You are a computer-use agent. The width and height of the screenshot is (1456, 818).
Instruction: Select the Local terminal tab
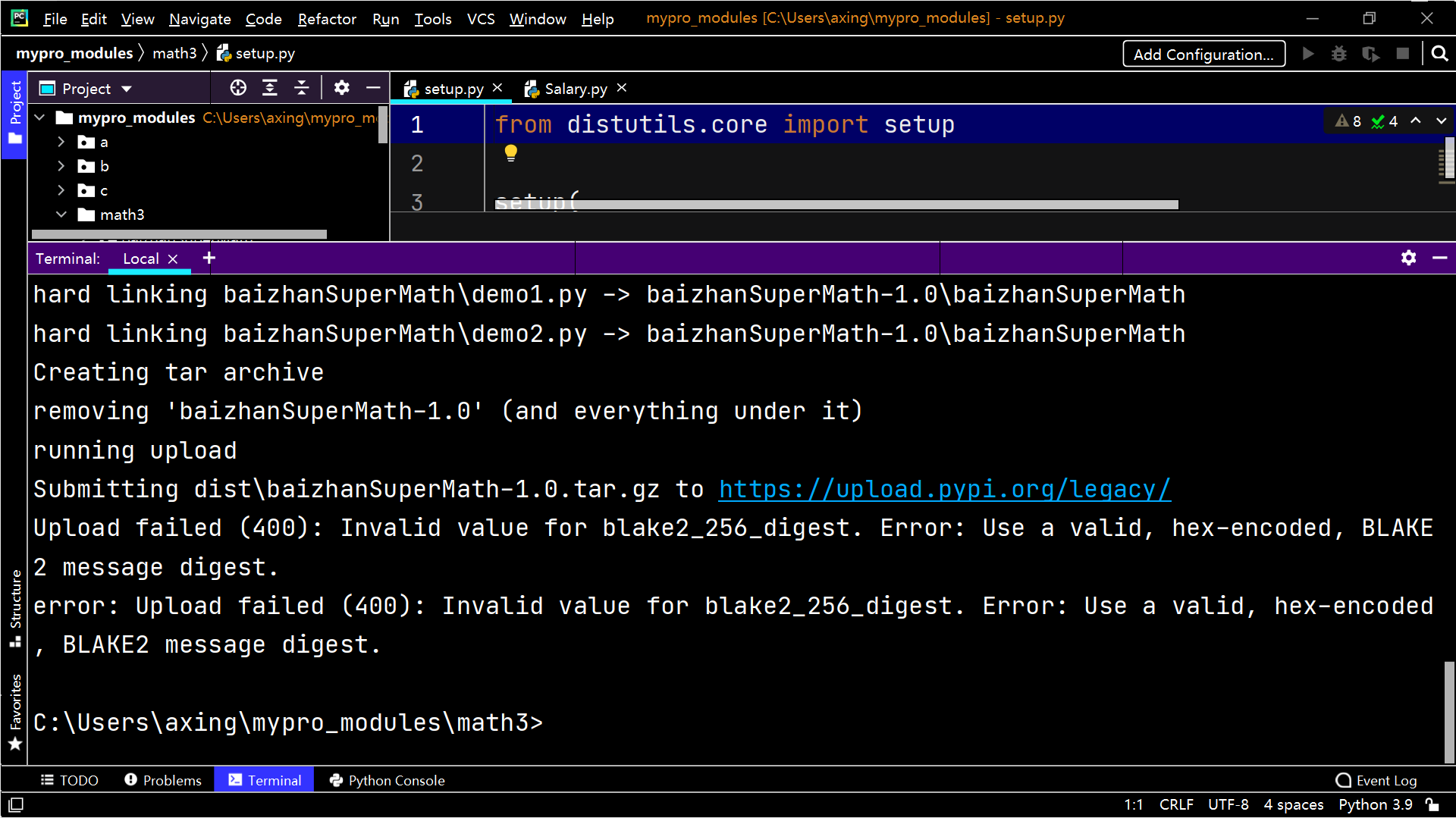(x=141, y=259)
